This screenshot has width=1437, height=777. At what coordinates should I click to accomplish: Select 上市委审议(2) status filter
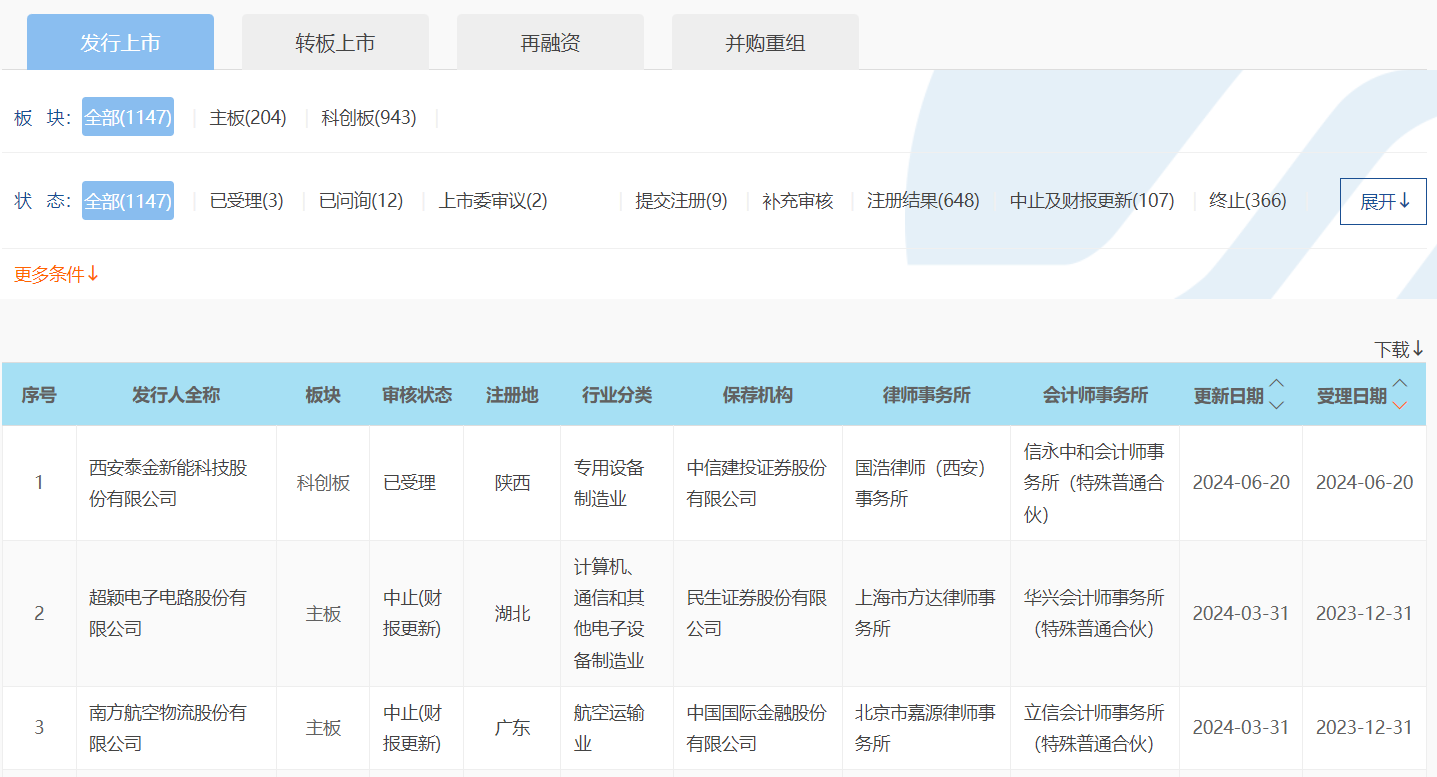point(491,200)
